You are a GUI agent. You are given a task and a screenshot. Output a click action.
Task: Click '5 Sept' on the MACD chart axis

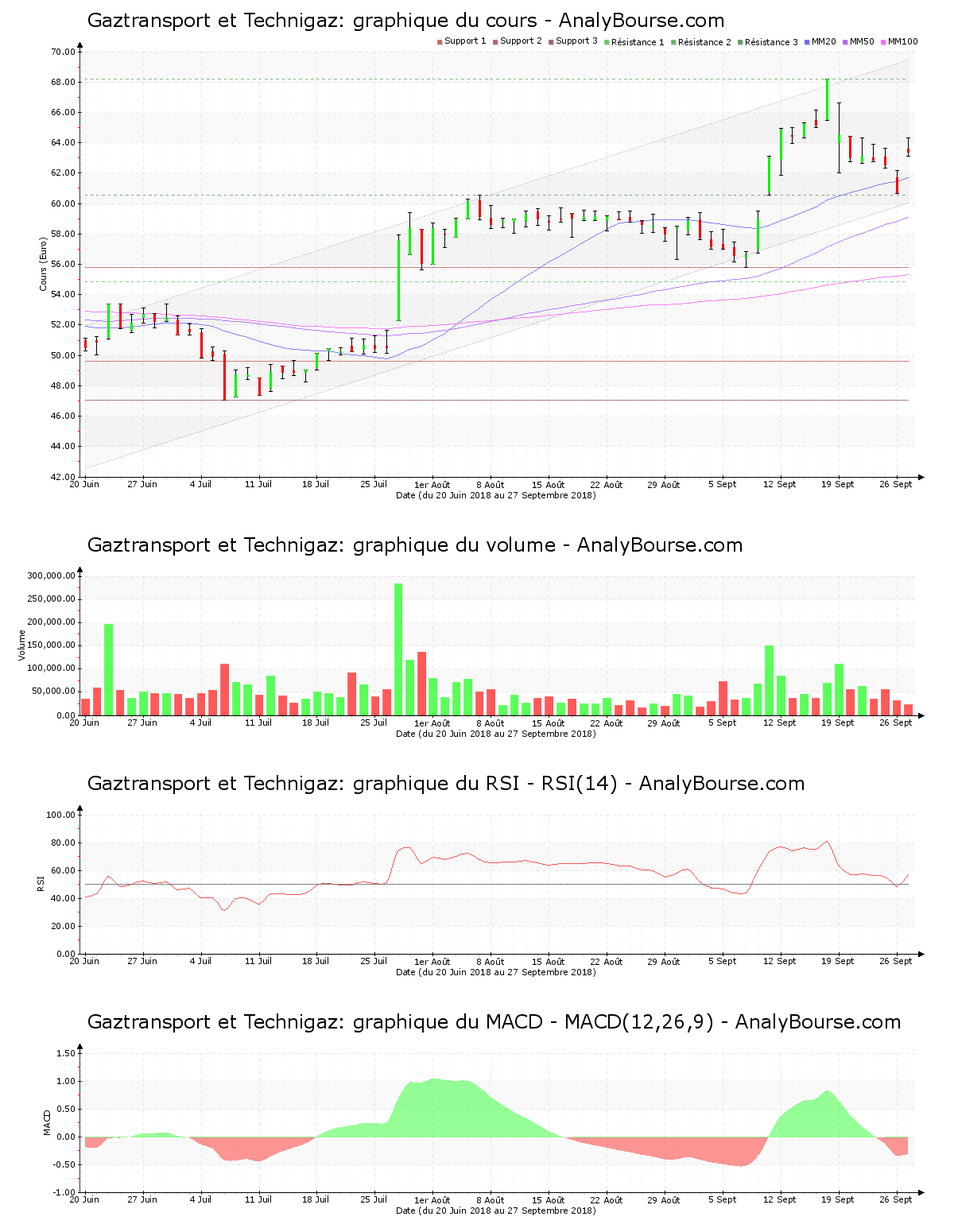722,1200
